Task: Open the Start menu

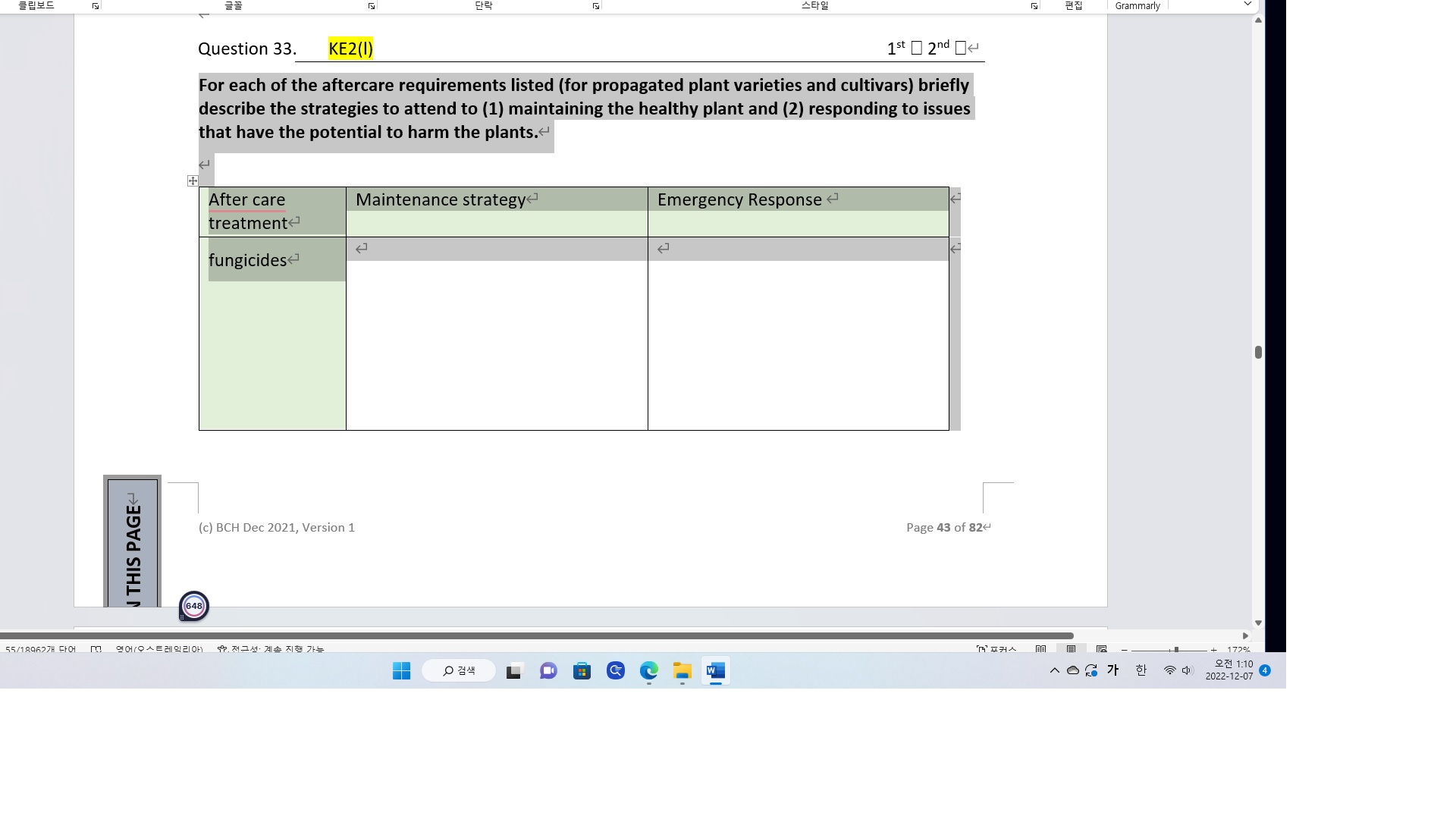Action: point(401,670)
